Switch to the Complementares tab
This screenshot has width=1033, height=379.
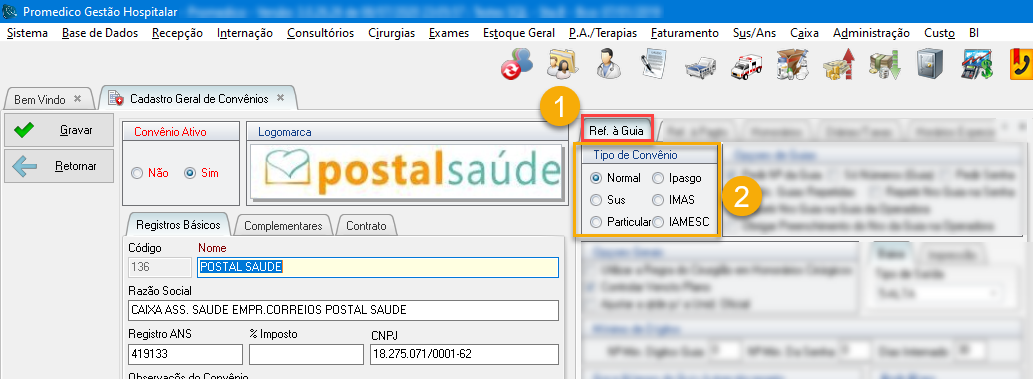283,225
